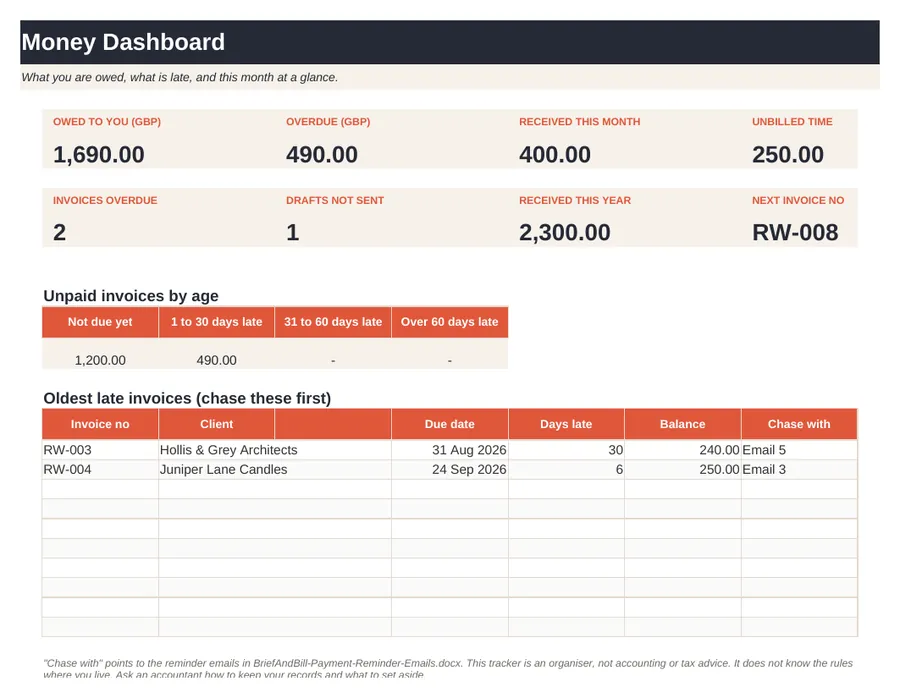
Task: Click the OWED TO YOU (GBP) label
Action: click(x=107, y=122)
